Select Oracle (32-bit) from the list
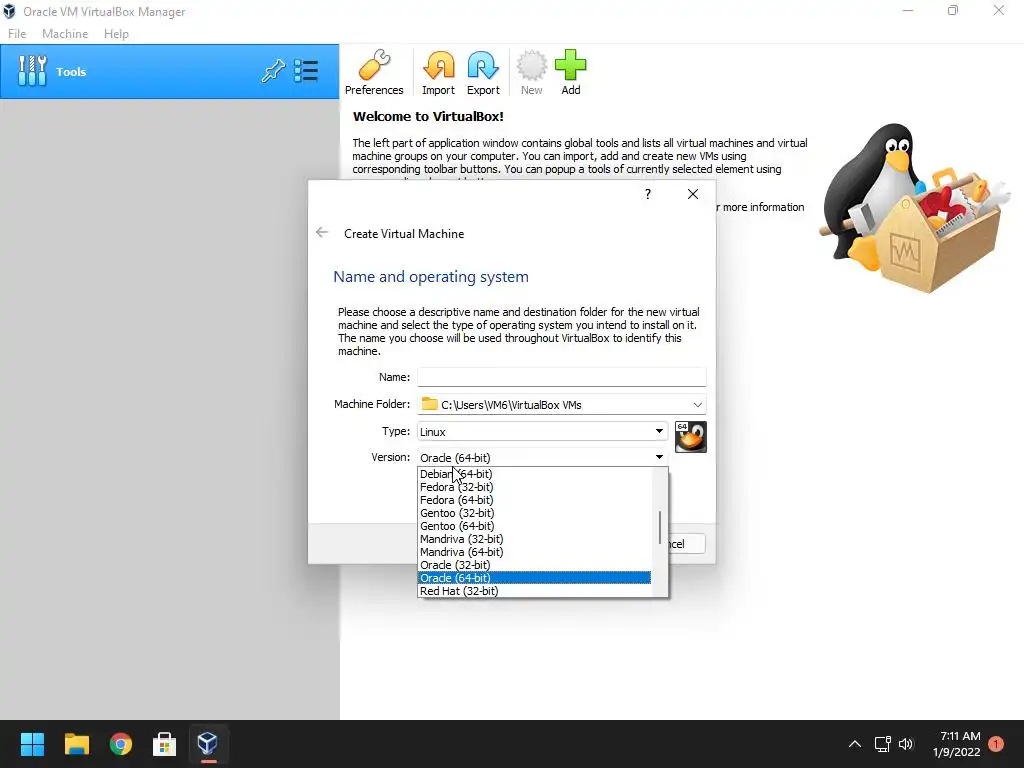The image size is (1024, 768). [534, 566]
